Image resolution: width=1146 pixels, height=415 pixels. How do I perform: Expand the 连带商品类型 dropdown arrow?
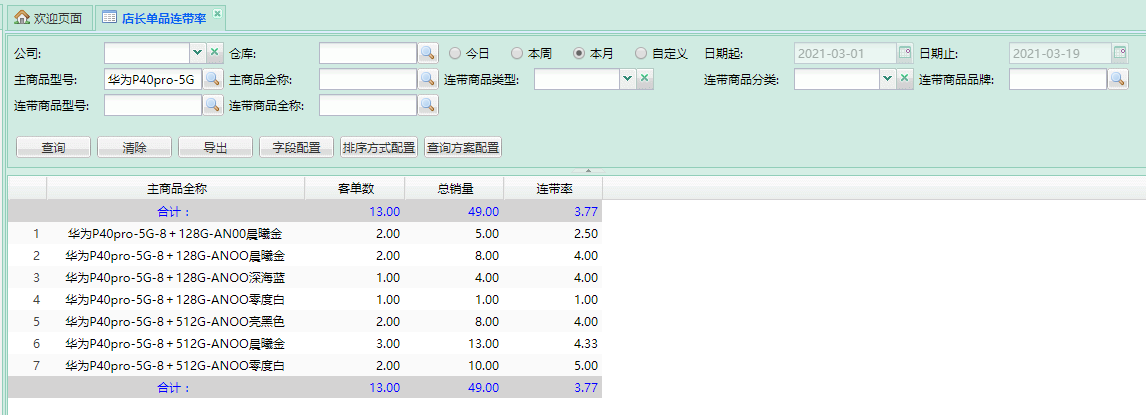click(628, 80)
